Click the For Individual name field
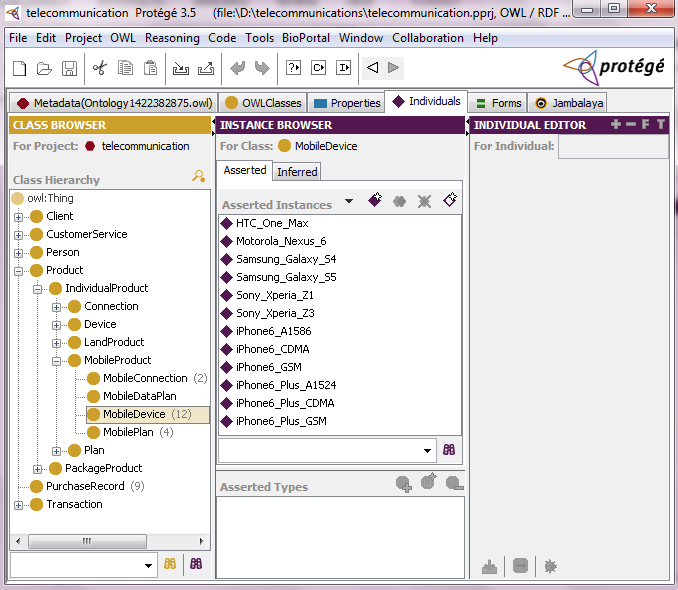The width and height of the screenshot is (678, 590). tap(613, 147)
